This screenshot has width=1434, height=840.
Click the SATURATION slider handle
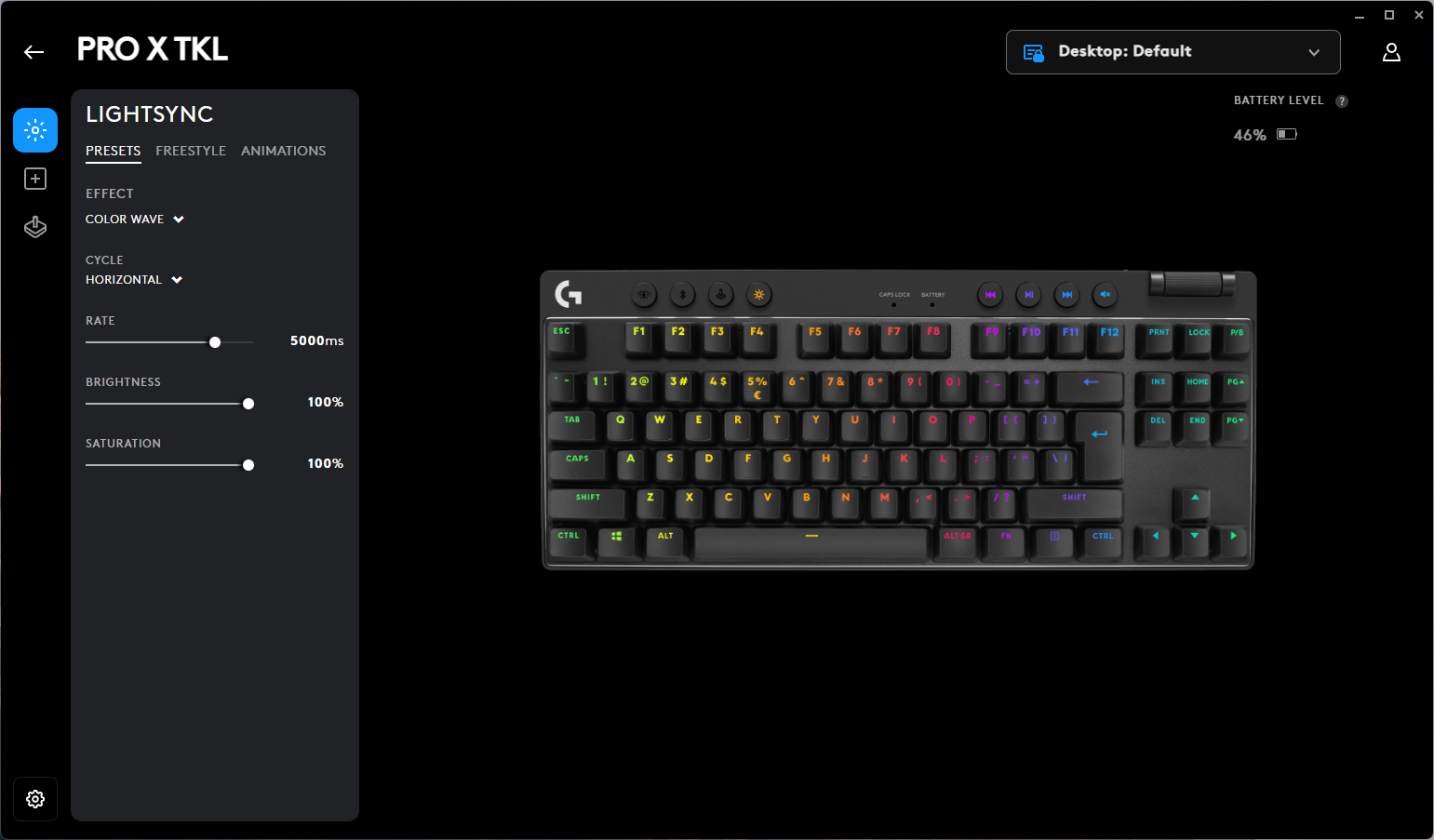point(248,465)
